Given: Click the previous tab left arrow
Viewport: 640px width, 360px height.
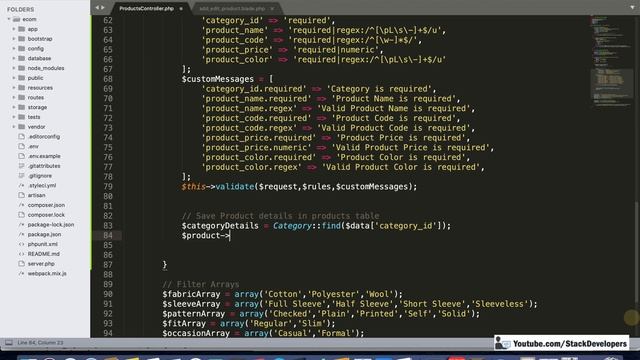Looking at the screenshot, I should coord(97,8).
